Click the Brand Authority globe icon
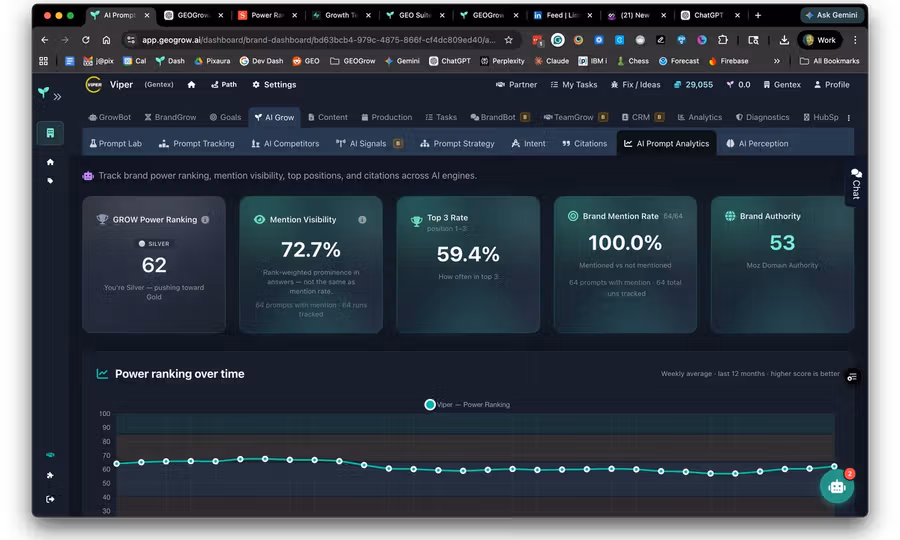This screenshot has width=900, height=540. point(730,216)
